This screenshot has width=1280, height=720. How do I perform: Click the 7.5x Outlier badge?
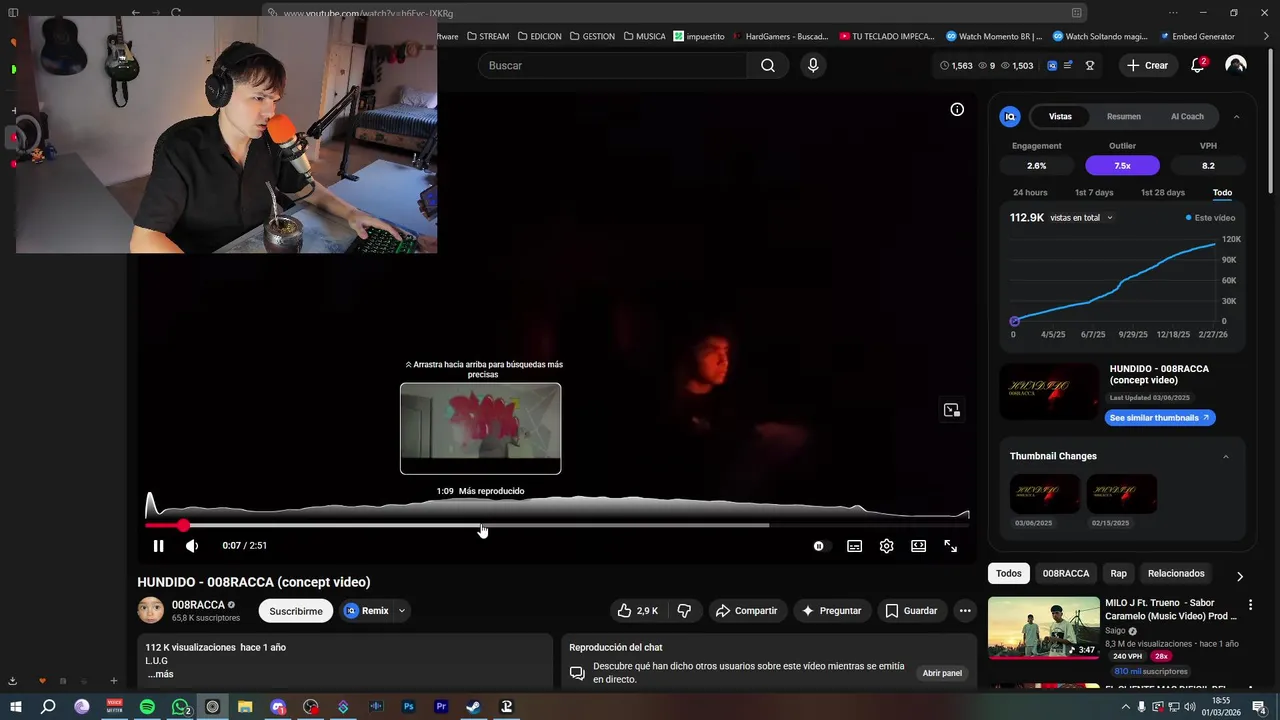coord(1122,166)
